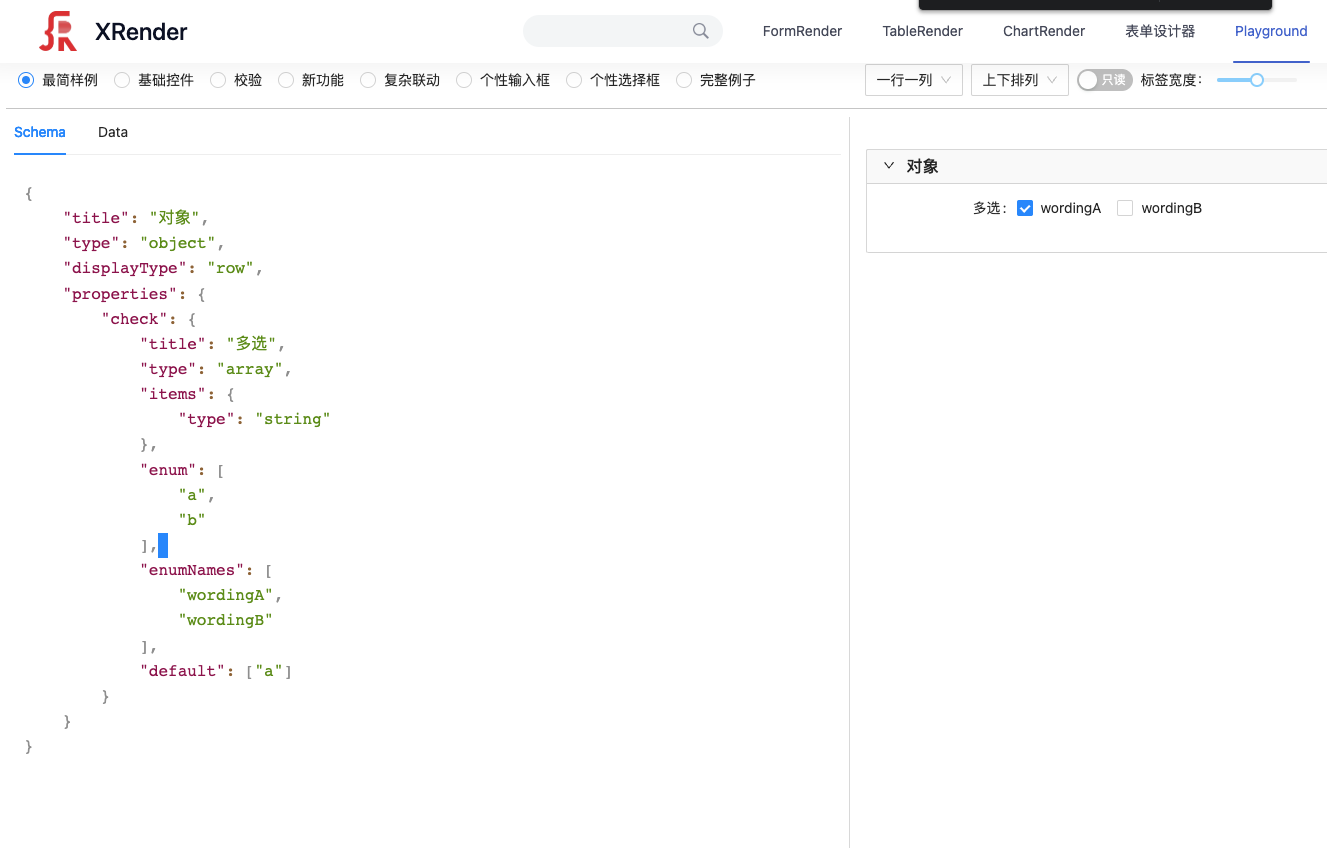
Task: Select the 复杂联动 radio option
Action: pyautogui.click(x=367, y=80)
